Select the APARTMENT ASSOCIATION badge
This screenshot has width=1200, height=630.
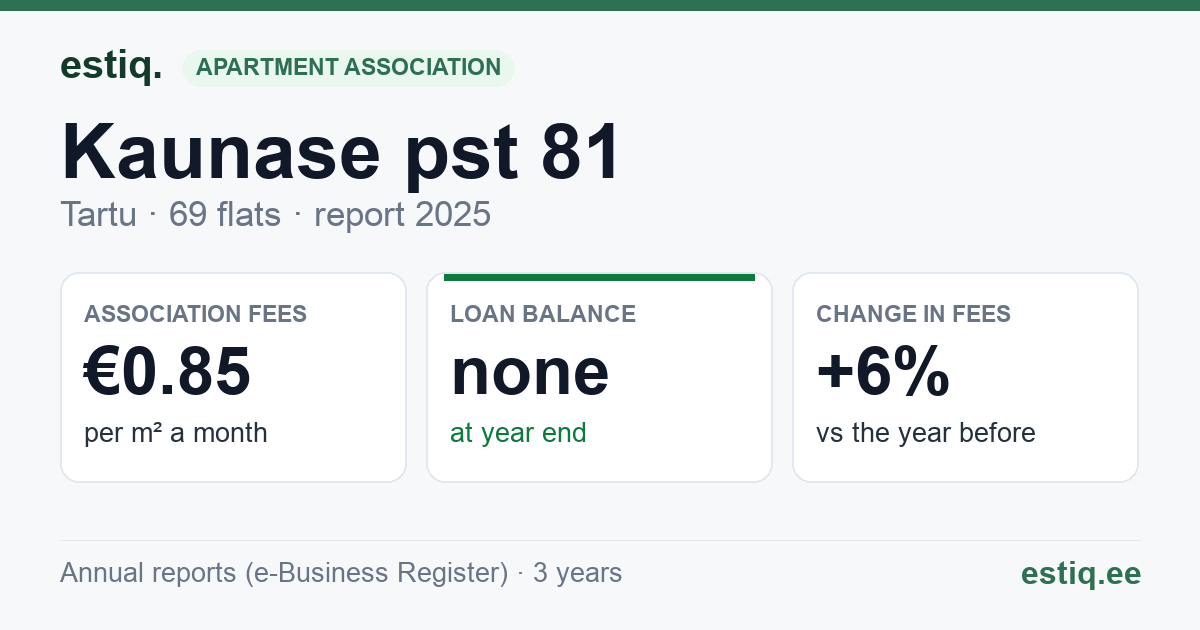point(348,68)
